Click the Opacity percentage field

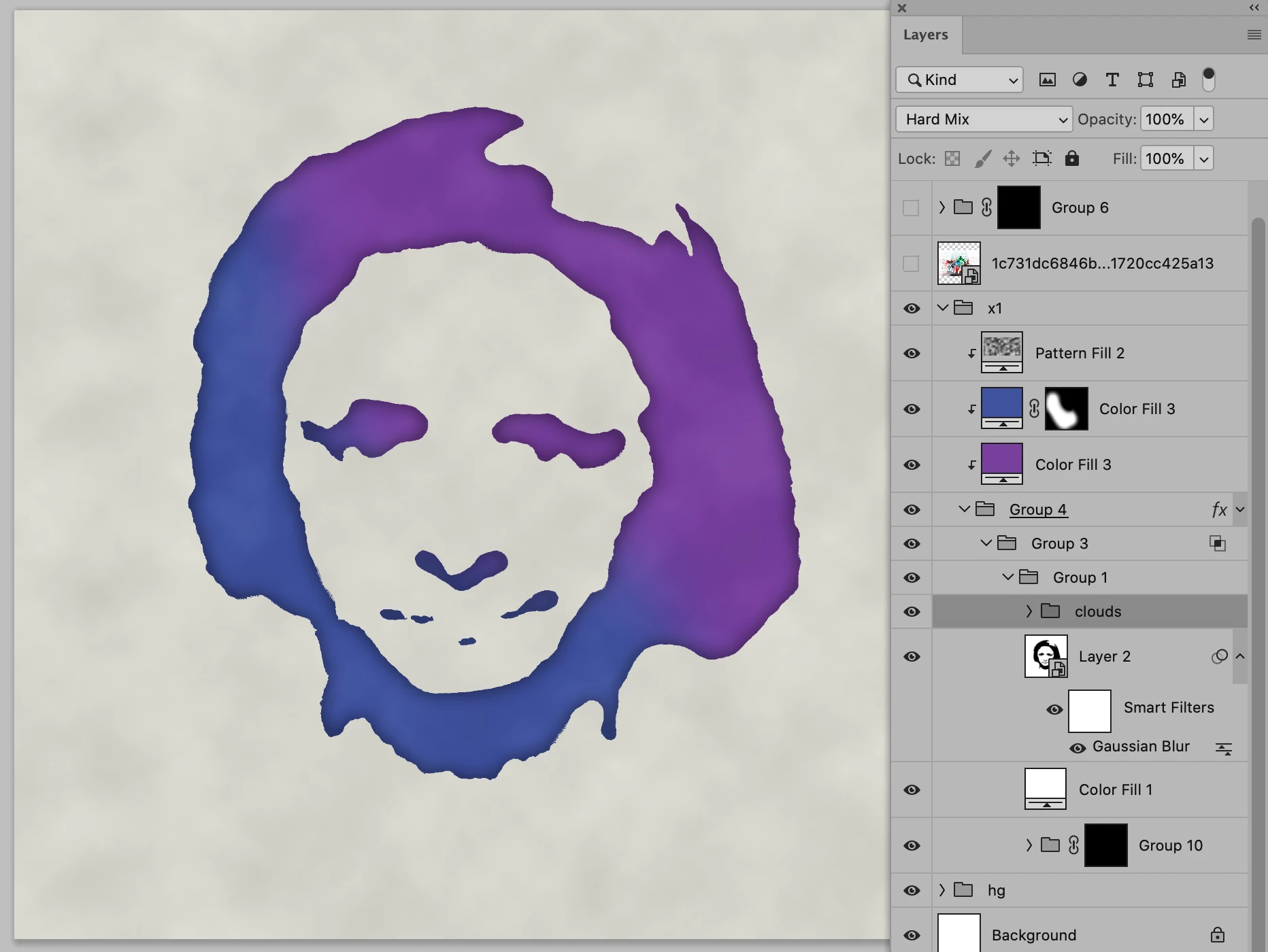click(x=1167, y=120)
